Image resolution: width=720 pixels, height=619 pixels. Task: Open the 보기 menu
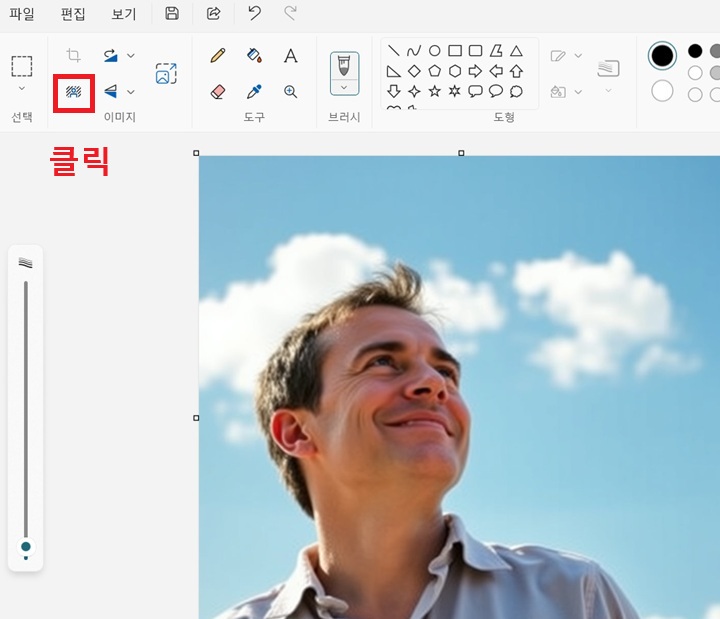(124, 14)
